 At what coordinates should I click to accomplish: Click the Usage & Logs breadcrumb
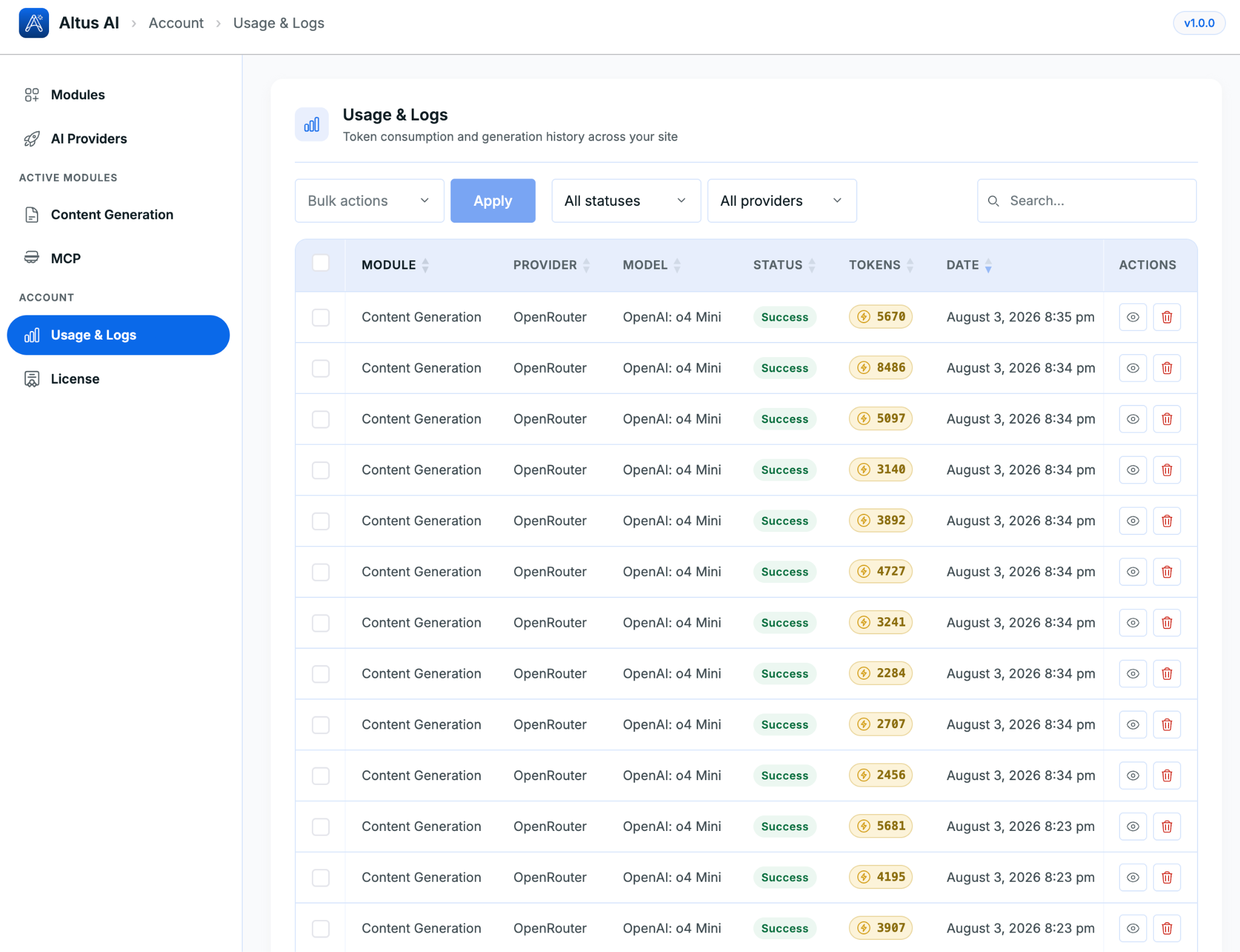[x=279, y=23]
